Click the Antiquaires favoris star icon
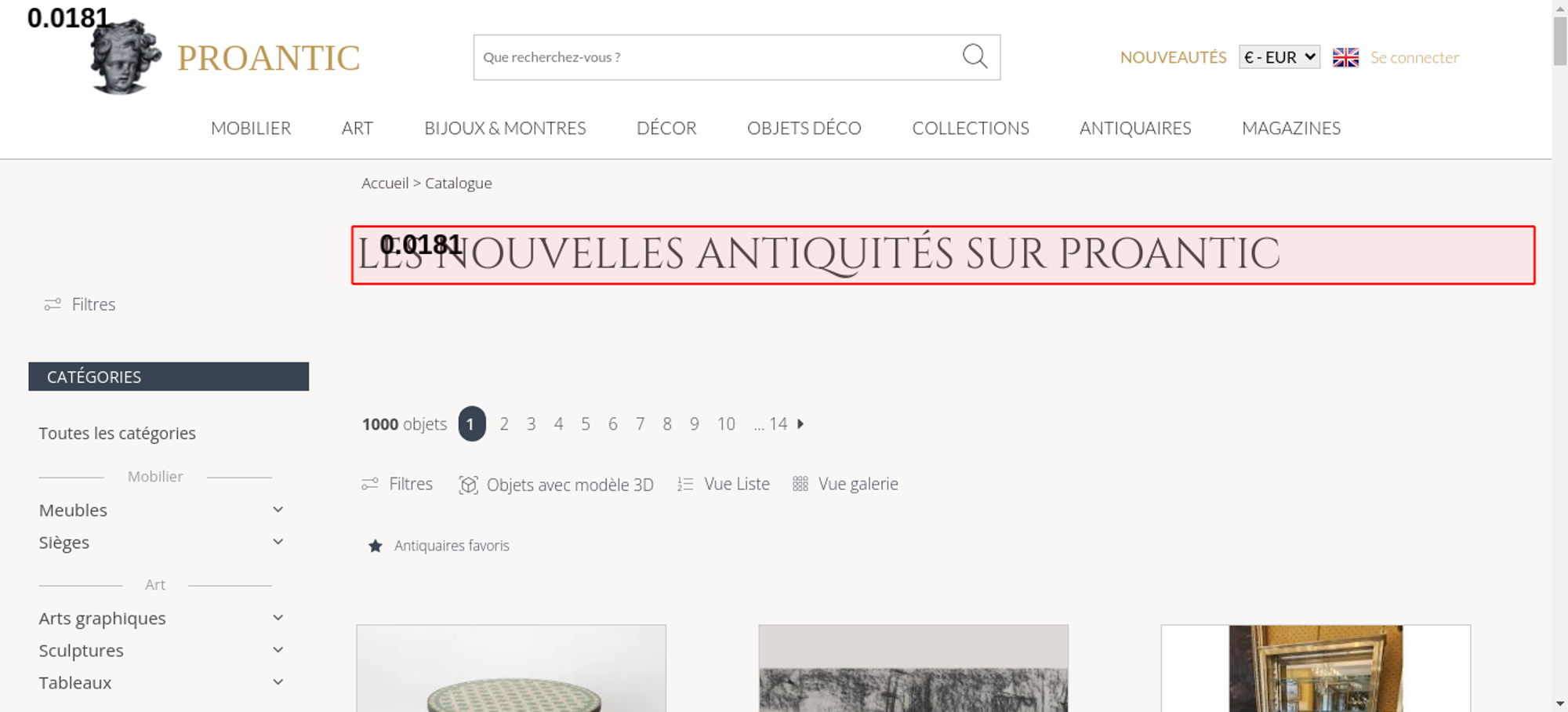 pyautogui.click(x=376, y=546)
